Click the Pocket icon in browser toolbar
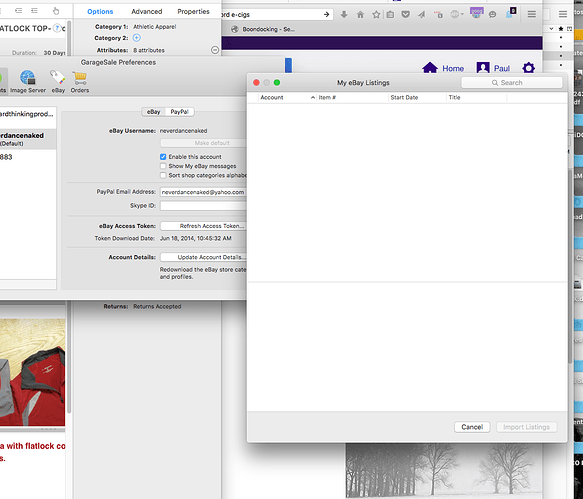 (406, 15)
